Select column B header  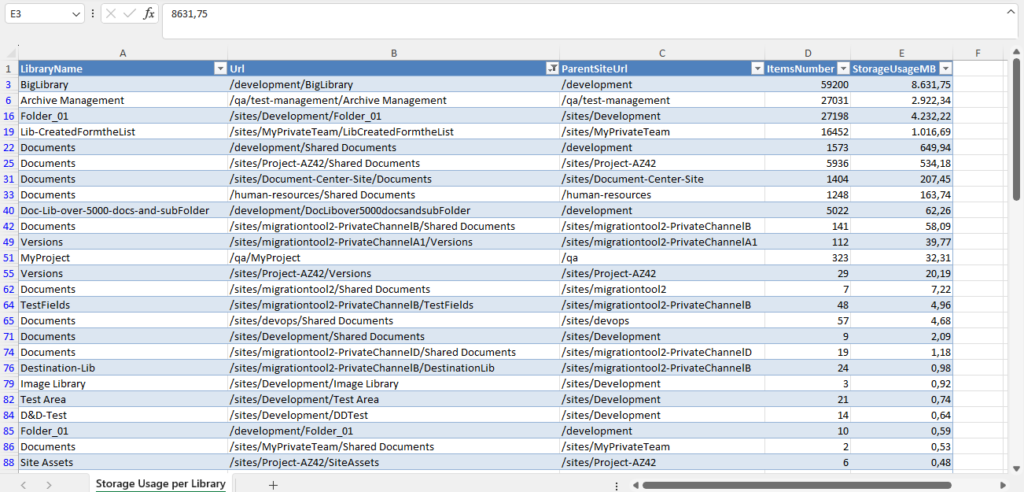point(394,54)
